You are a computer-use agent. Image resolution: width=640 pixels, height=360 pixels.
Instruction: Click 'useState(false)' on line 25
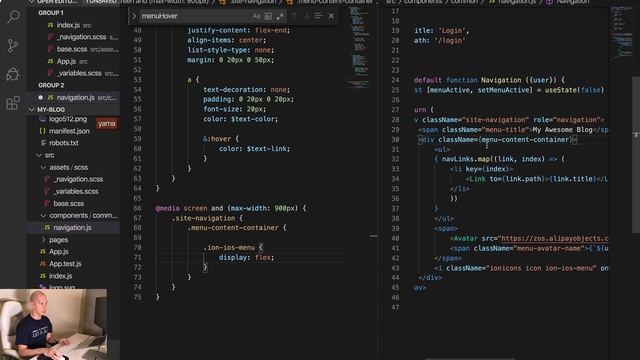[x=574, y=90]
